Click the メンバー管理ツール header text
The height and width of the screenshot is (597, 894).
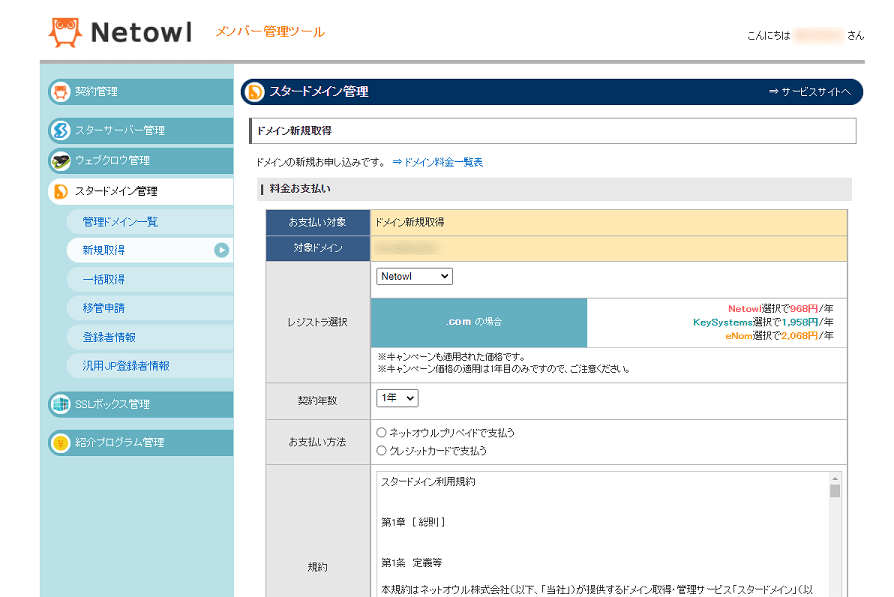point(270,32)
